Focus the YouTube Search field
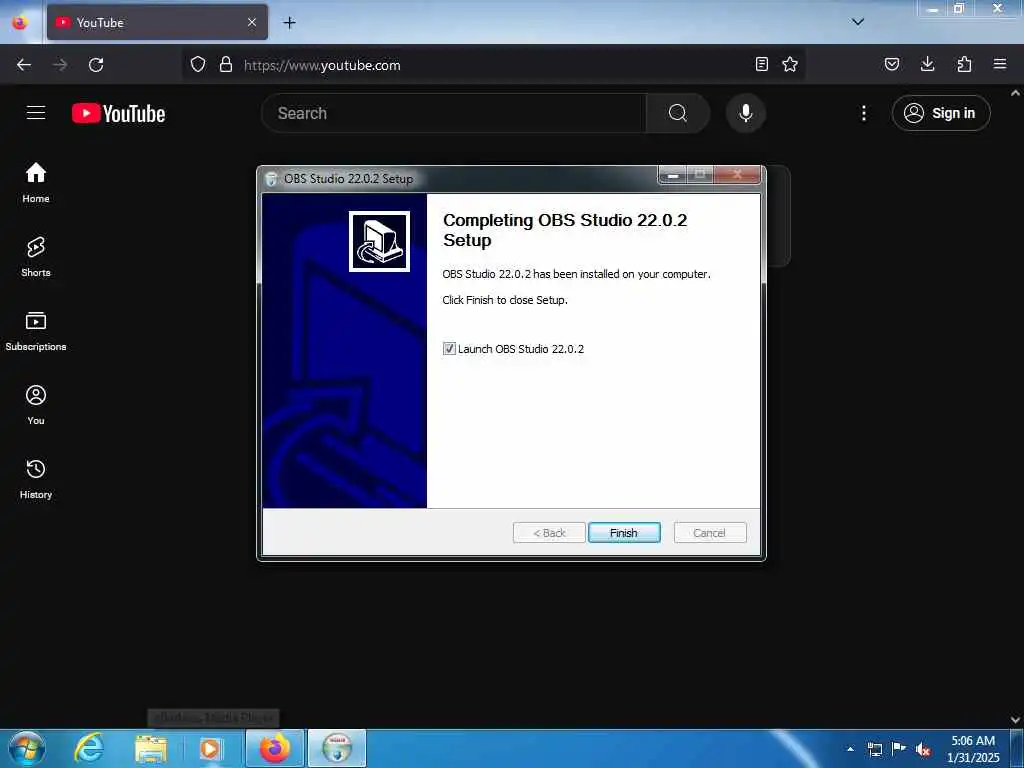This screenshot has width=1024, height=768. tap(454, 113)
